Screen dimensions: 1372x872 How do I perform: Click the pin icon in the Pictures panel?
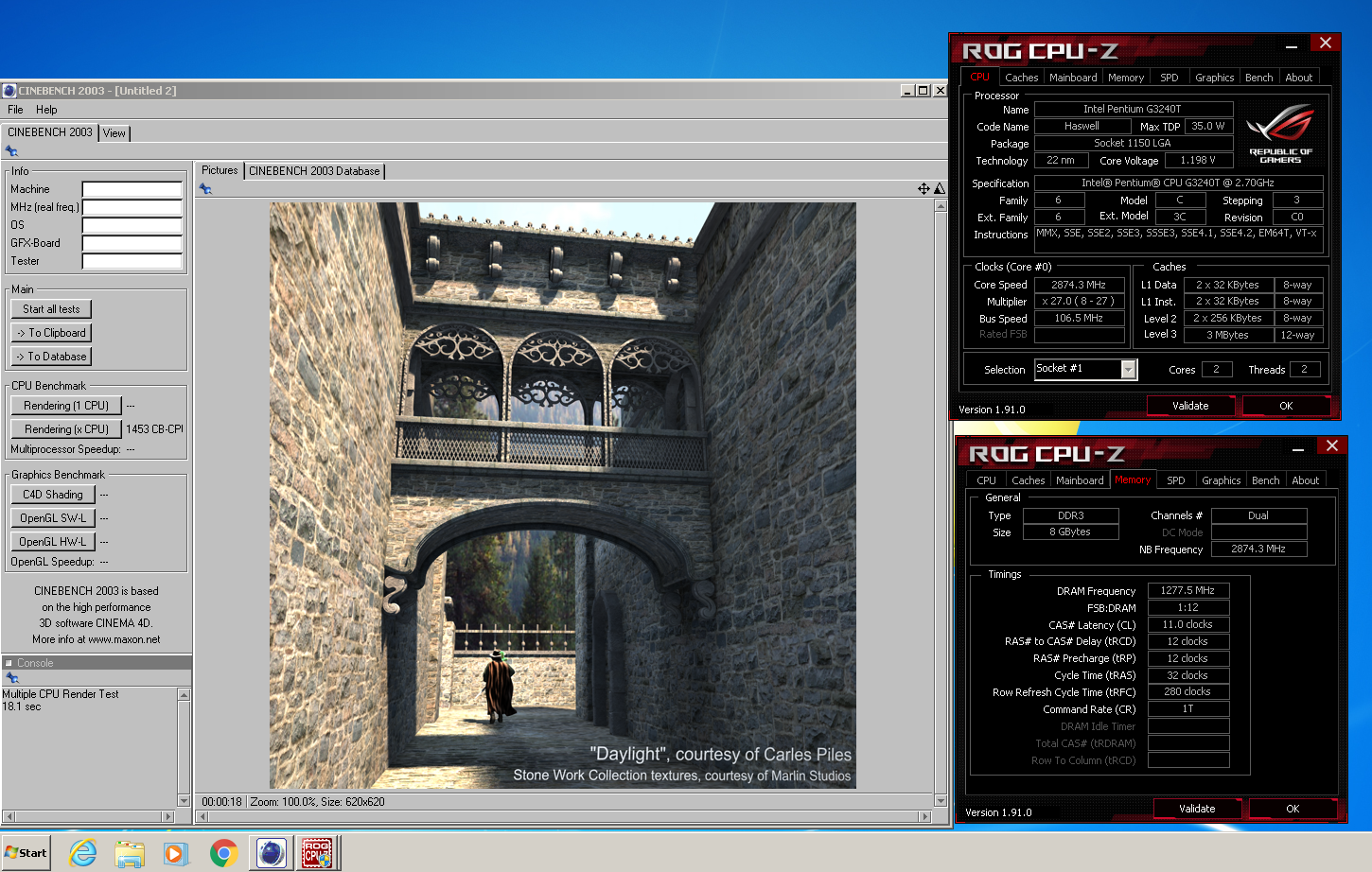205,189
